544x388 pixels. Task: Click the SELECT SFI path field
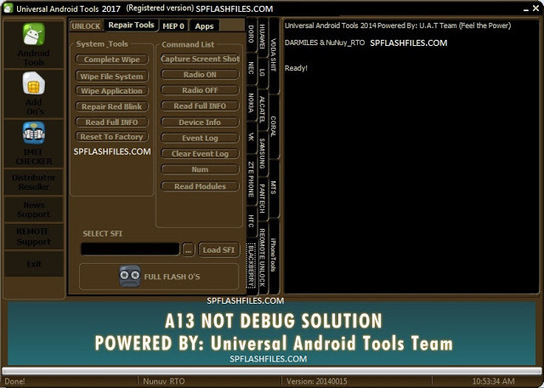click(x=130, y=249)
